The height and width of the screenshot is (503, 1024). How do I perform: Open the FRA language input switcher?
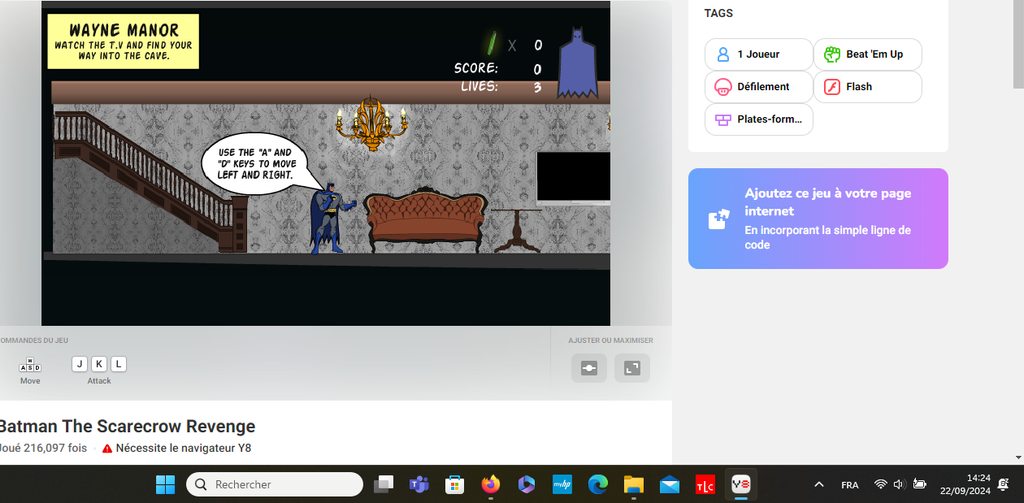pyautogui.click(x=850, y=484)
